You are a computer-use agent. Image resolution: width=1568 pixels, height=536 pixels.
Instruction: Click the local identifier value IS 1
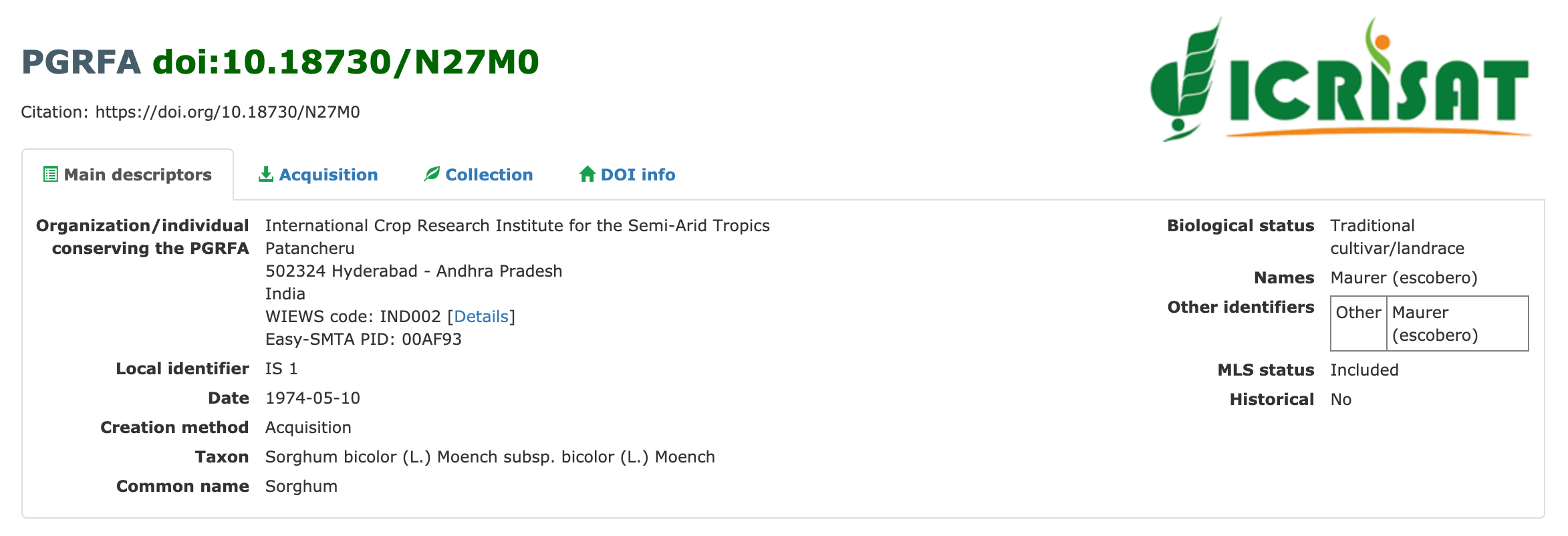pyautogui.click(x=281, y=369)
